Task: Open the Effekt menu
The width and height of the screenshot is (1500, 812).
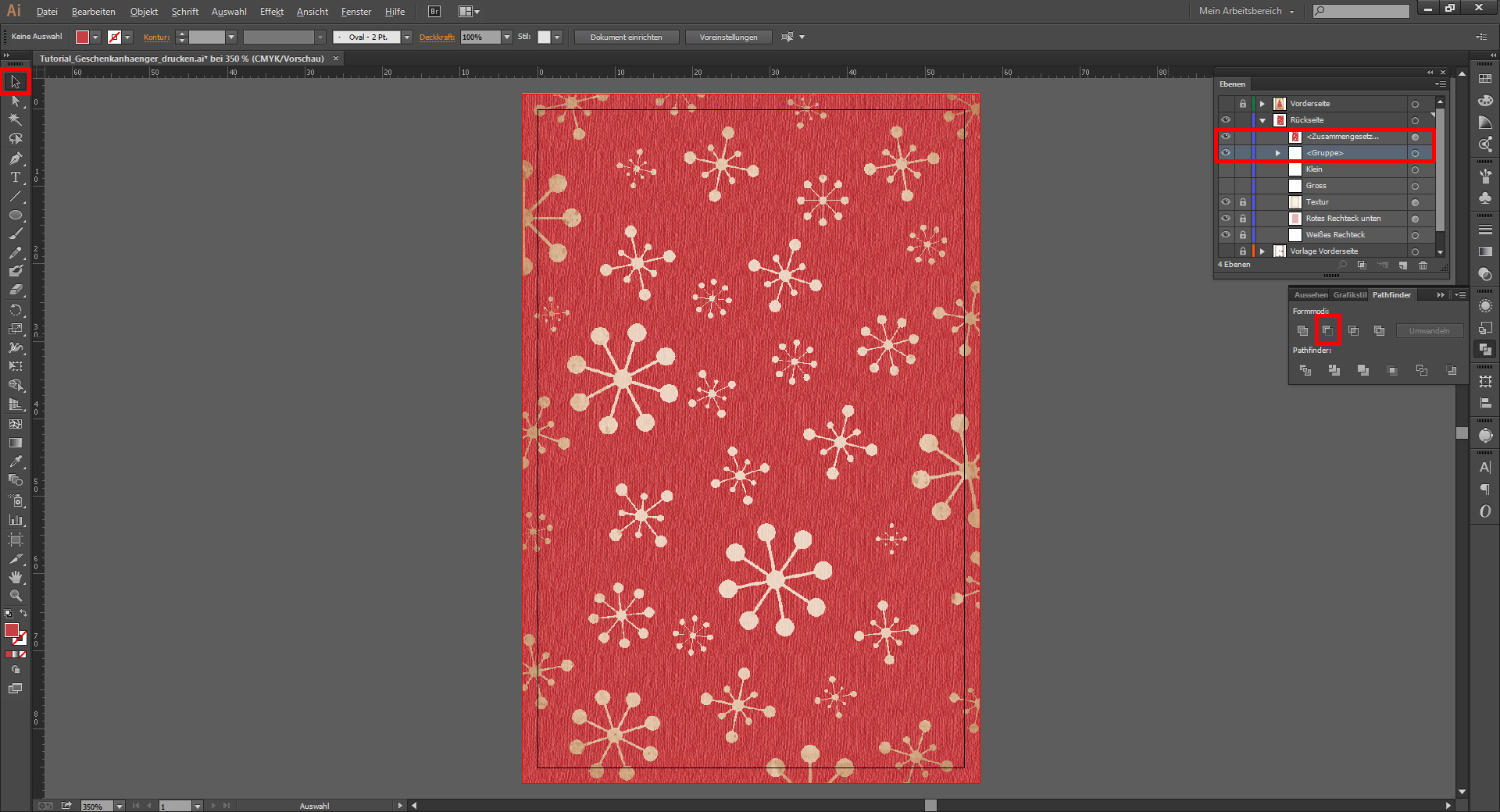Action: click(x=271, y=12)
